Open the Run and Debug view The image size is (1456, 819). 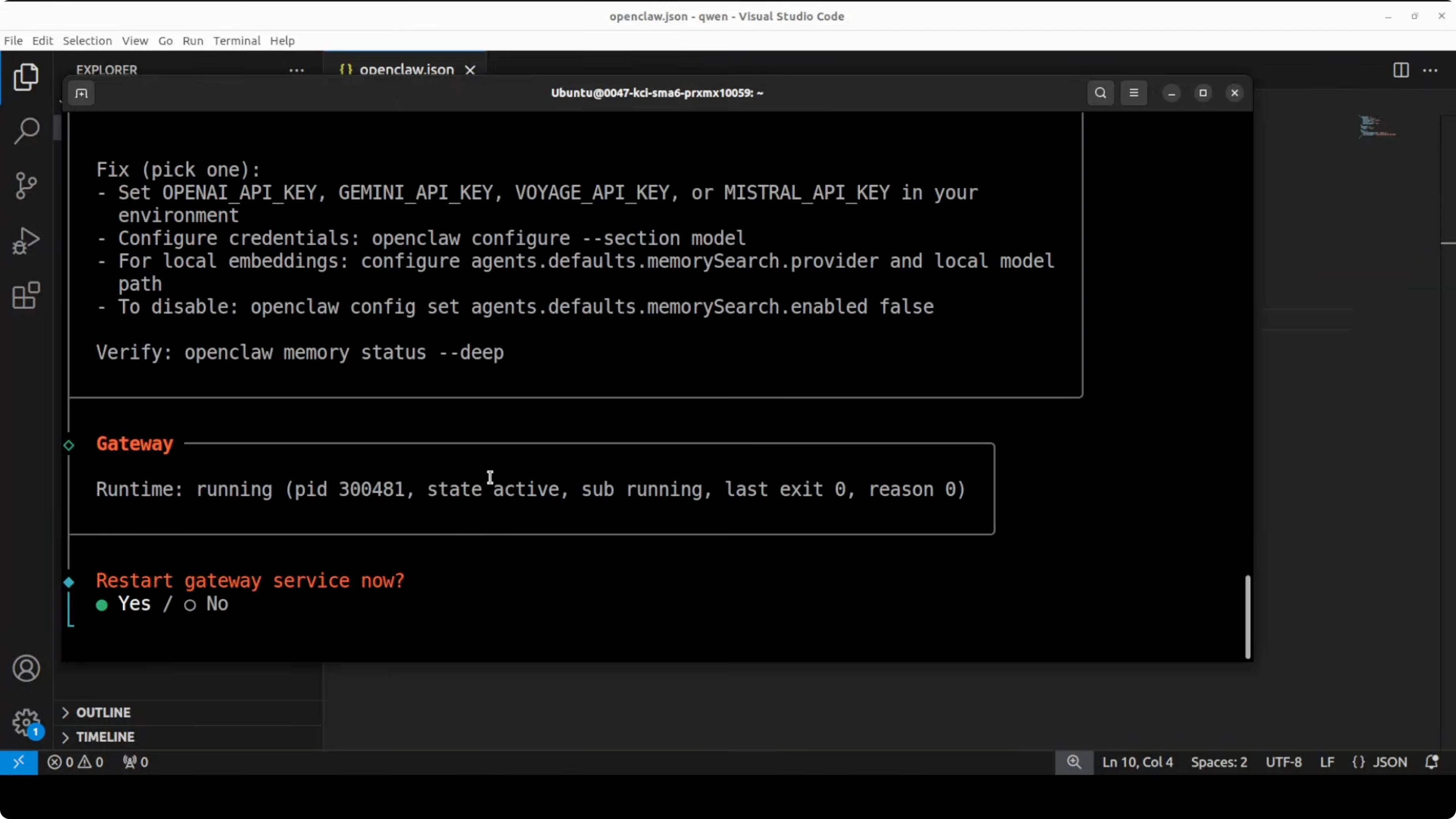26,241
